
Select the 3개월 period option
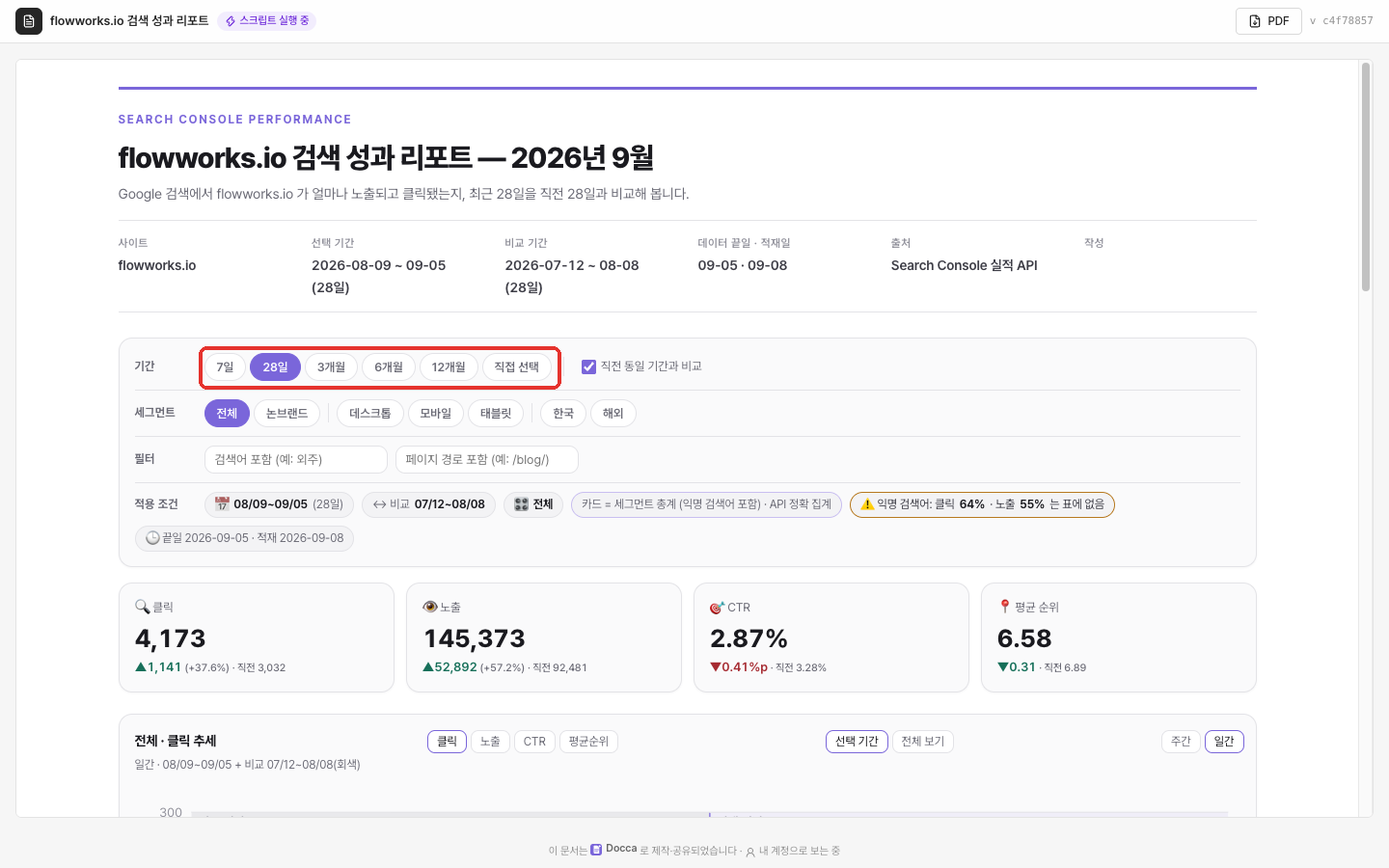331,367
